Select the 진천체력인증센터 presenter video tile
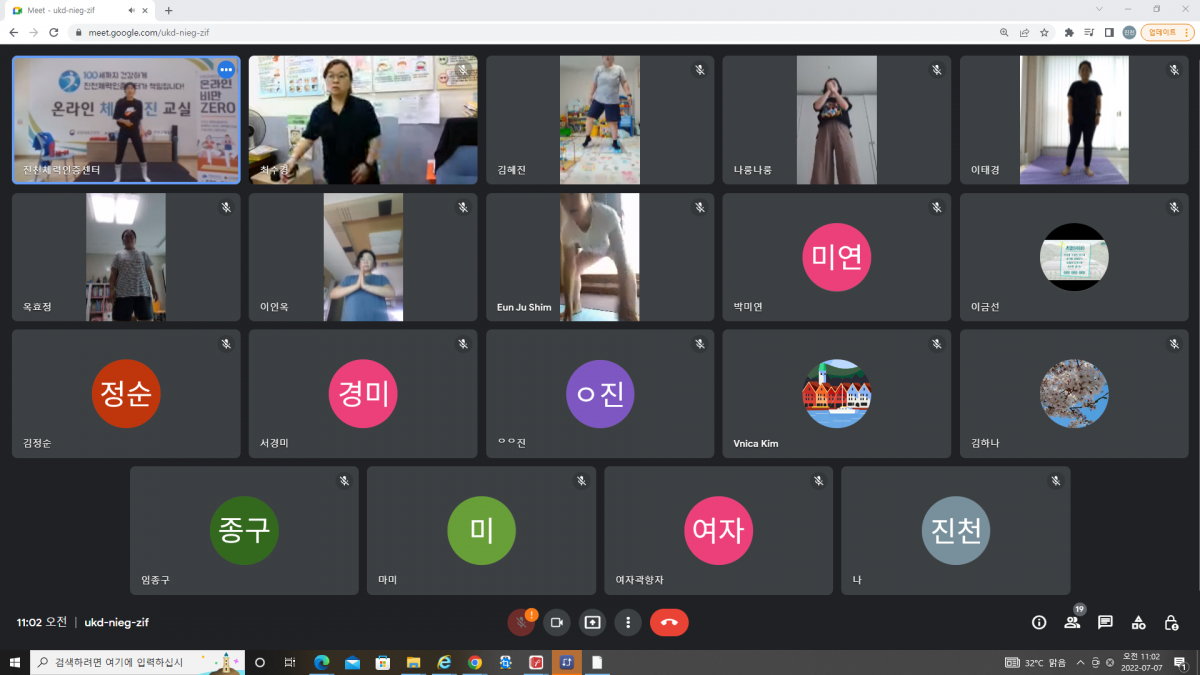The image size is (1200, 675). coord(126,120)
